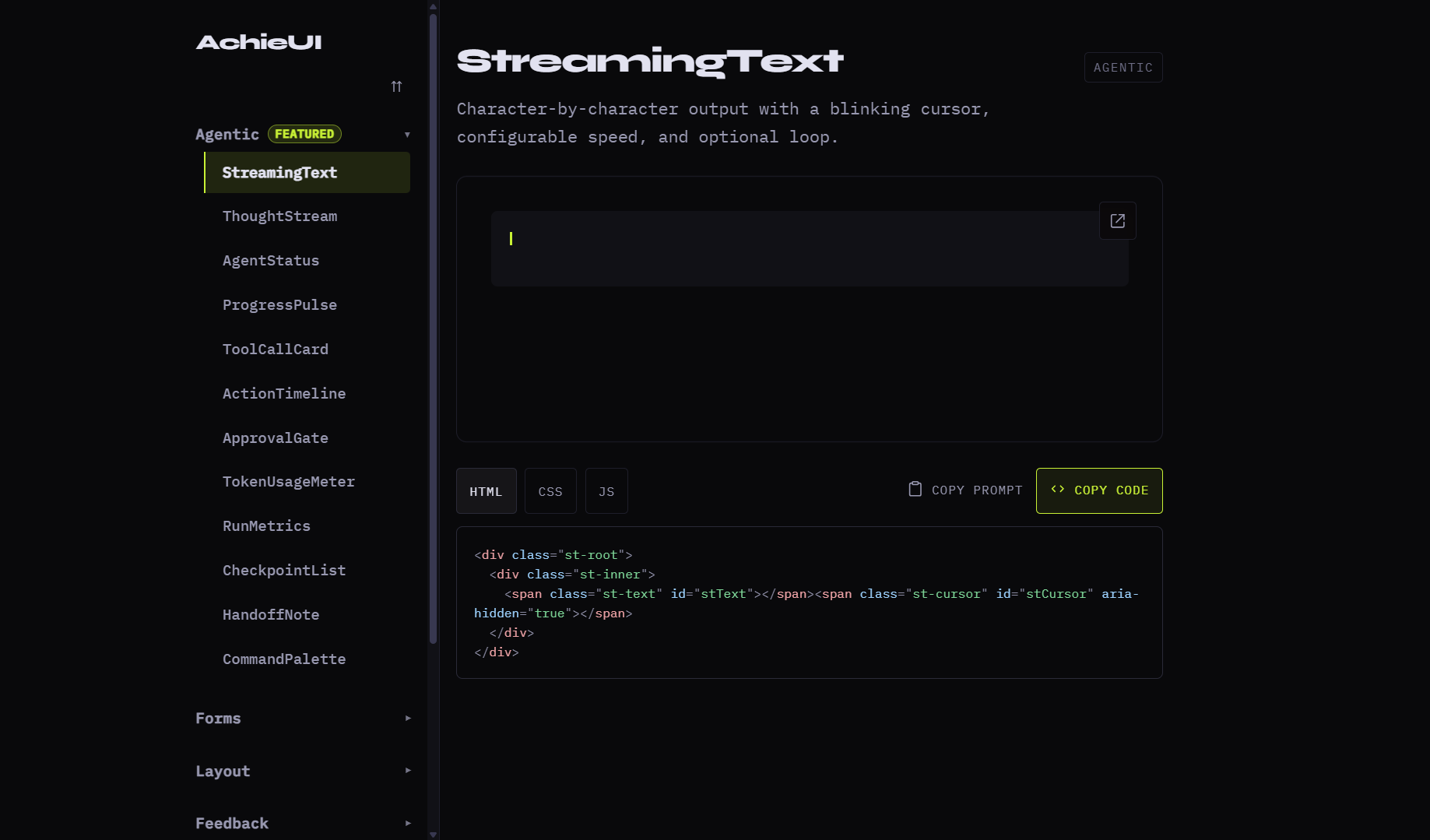This screenshot has width=1430, height=840.
Task: Click the collapse-all arrows icon in sidebar
Action: 396,86
